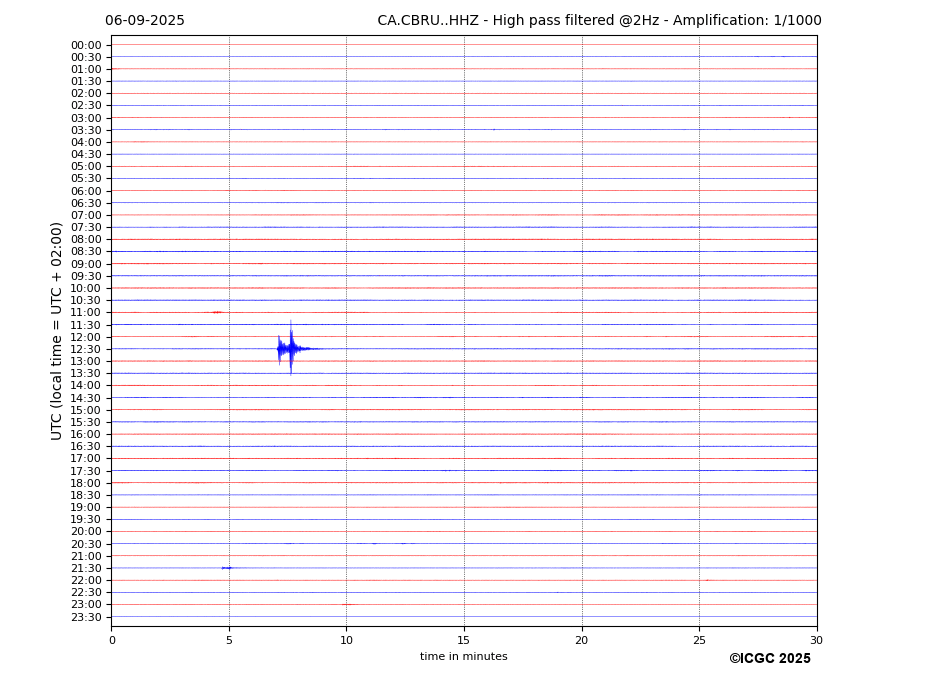The height and width of the screenshot is (696, 927).
Task: Click the 11:00 time row label
Action: tap(86, 312)
